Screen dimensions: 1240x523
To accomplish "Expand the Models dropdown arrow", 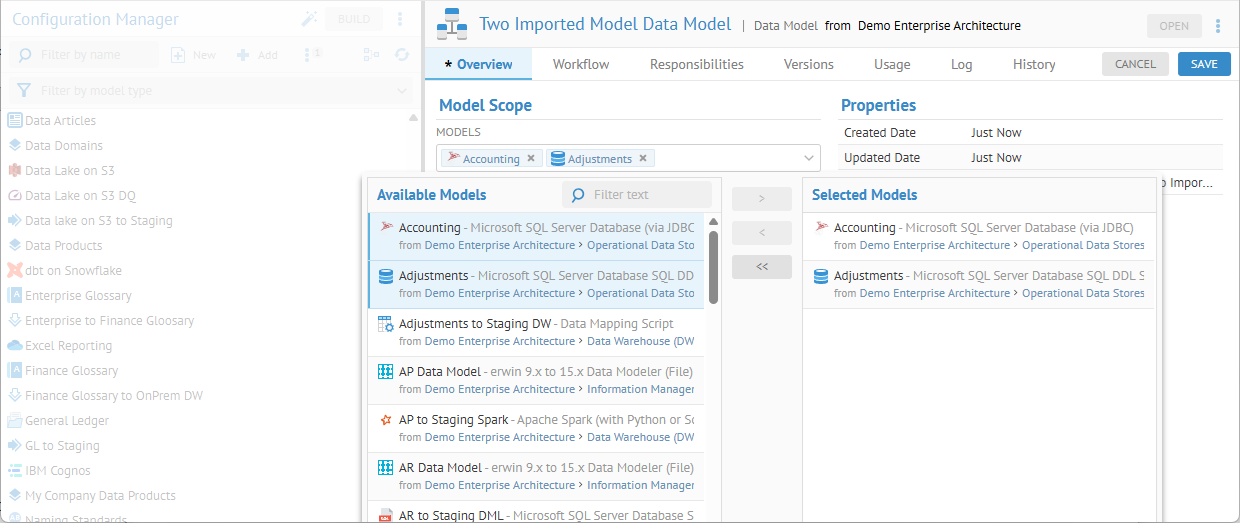I will [x=808, y=158].
